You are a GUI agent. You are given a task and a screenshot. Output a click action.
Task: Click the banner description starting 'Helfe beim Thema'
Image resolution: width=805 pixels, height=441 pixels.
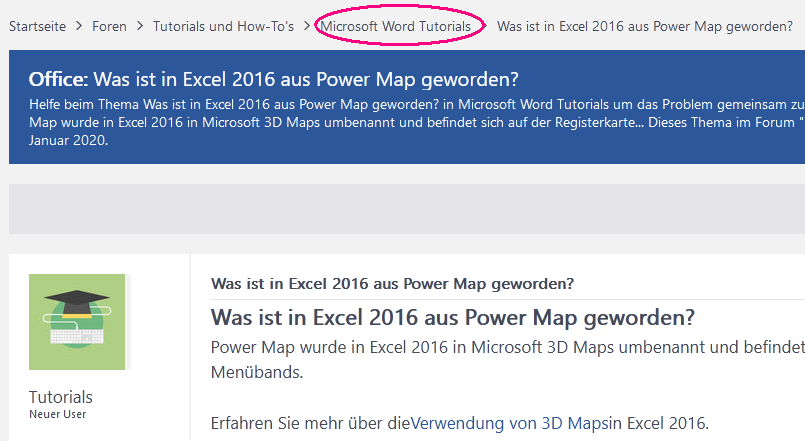[417, 122]
